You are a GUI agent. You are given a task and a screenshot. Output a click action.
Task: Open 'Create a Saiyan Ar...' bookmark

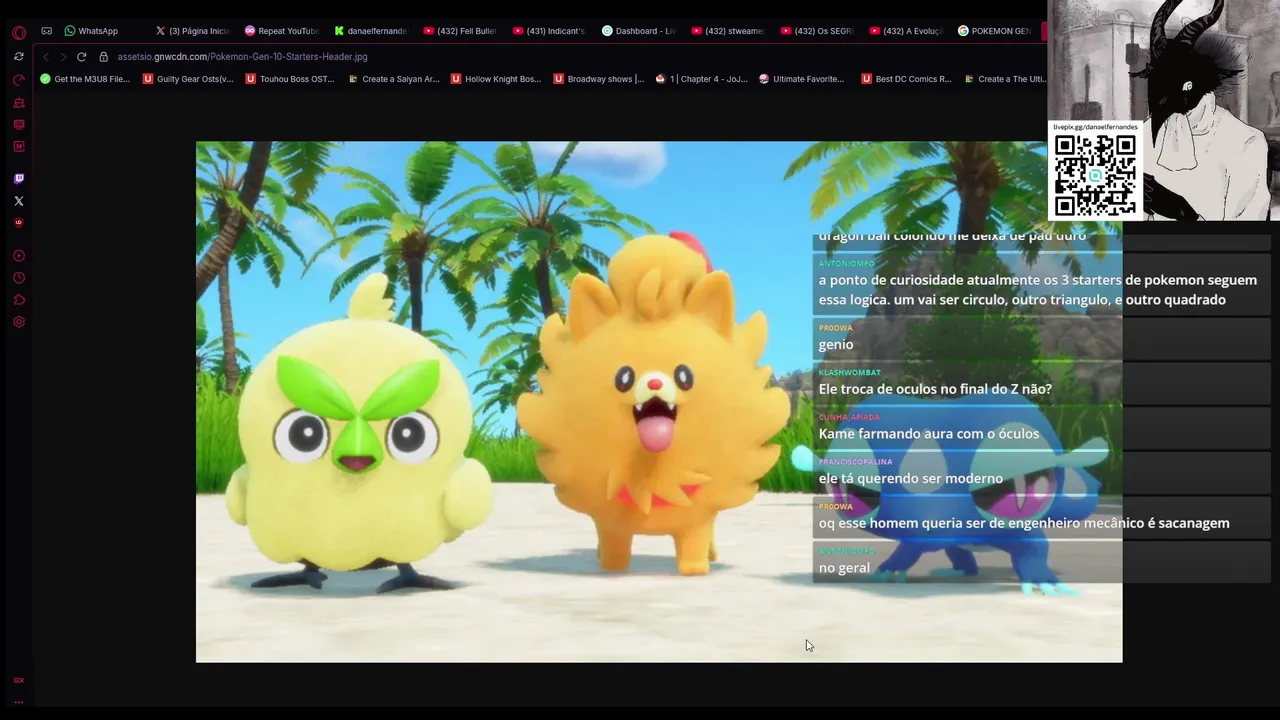tap(393, 79)
